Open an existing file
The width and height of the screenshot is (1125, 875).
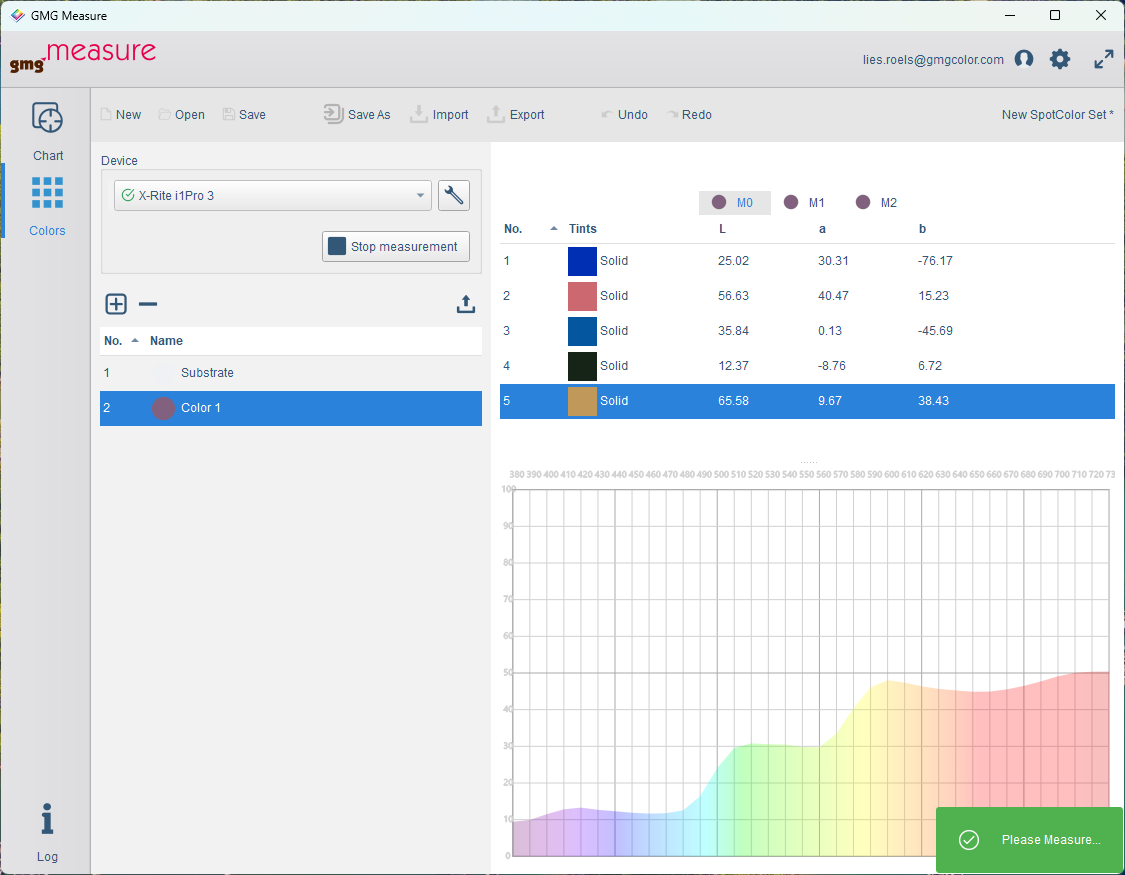182,115
